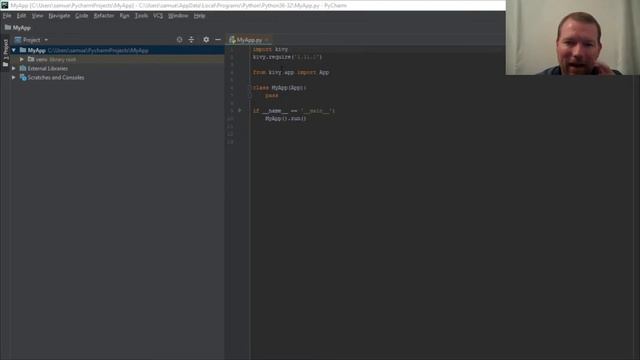
Task: Click the PyCharm icon in title bar
Action: coord(4,5)
